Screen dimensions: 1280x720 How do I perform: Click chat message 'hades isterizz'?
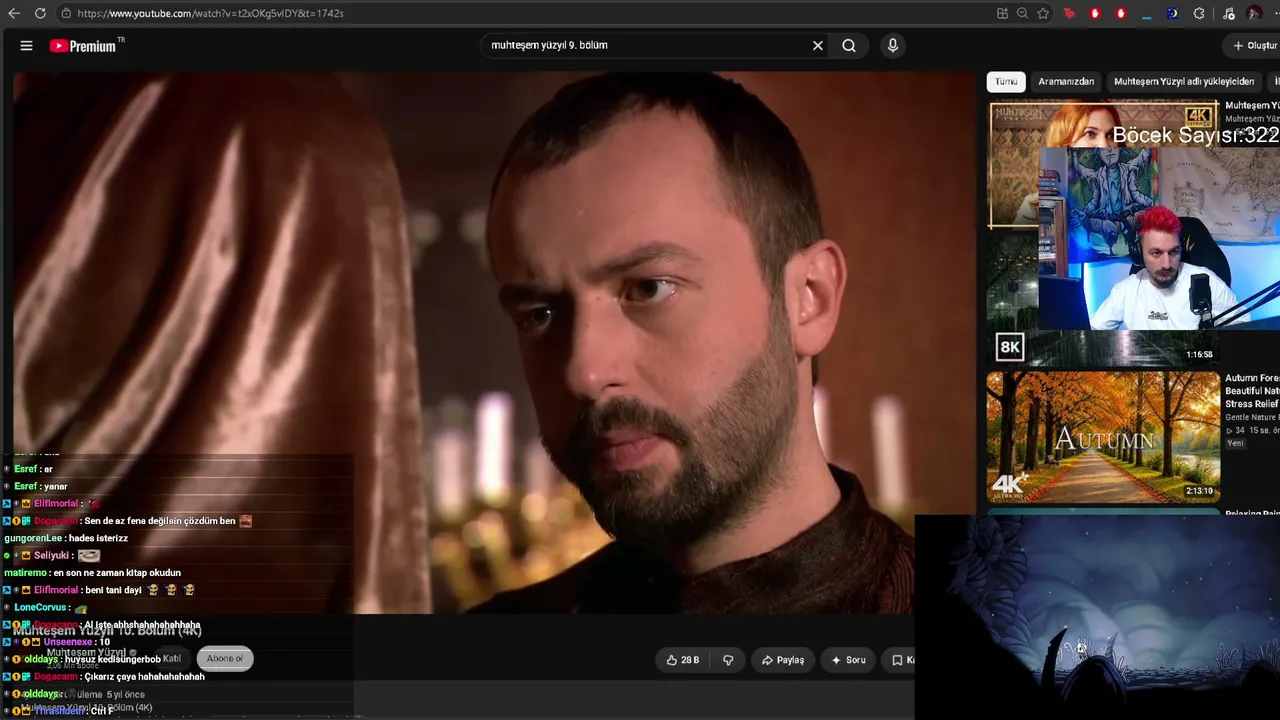(98, 538)
